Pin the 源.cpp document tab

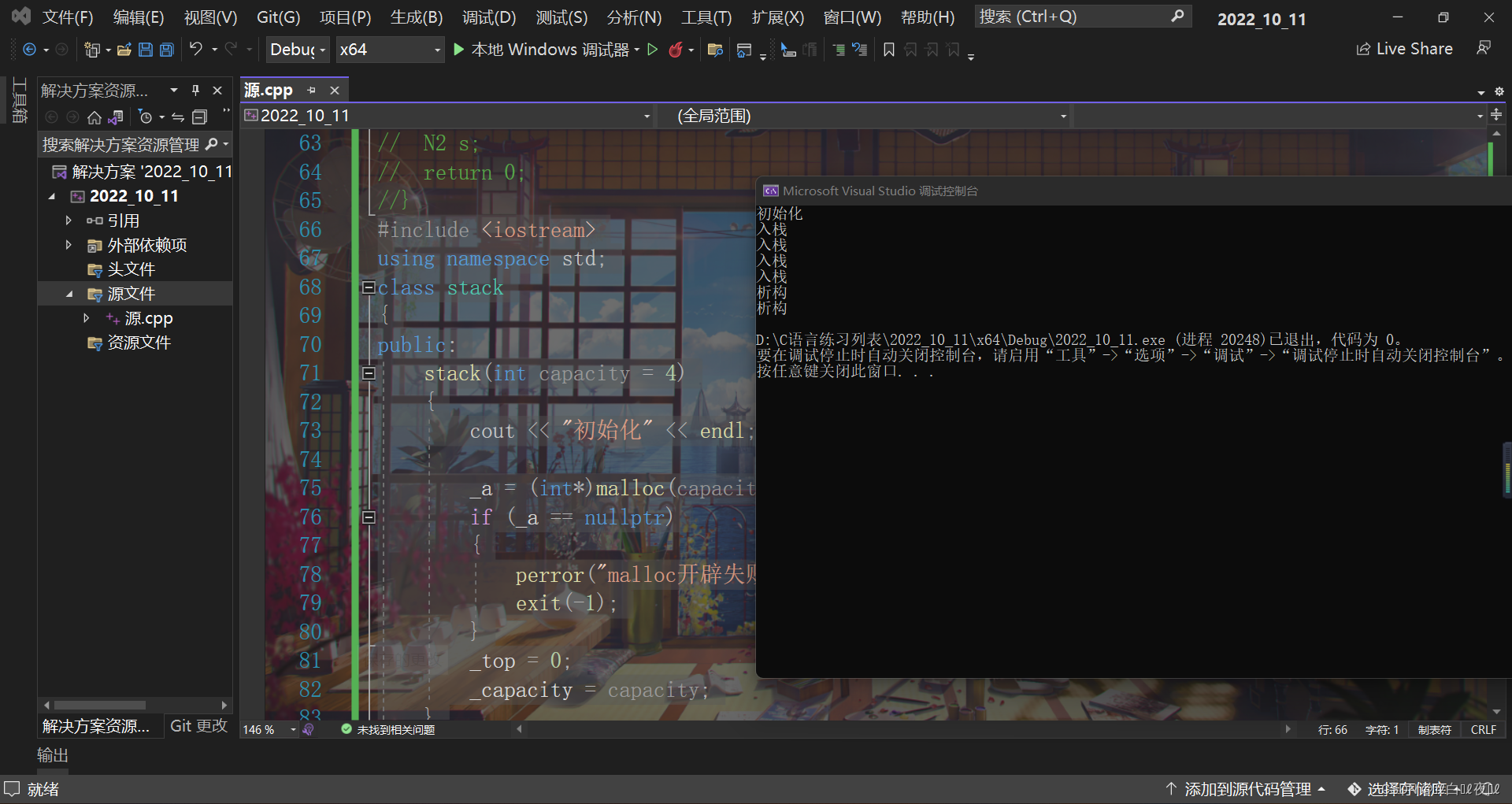pyautogui.click(x=311, y=90)
